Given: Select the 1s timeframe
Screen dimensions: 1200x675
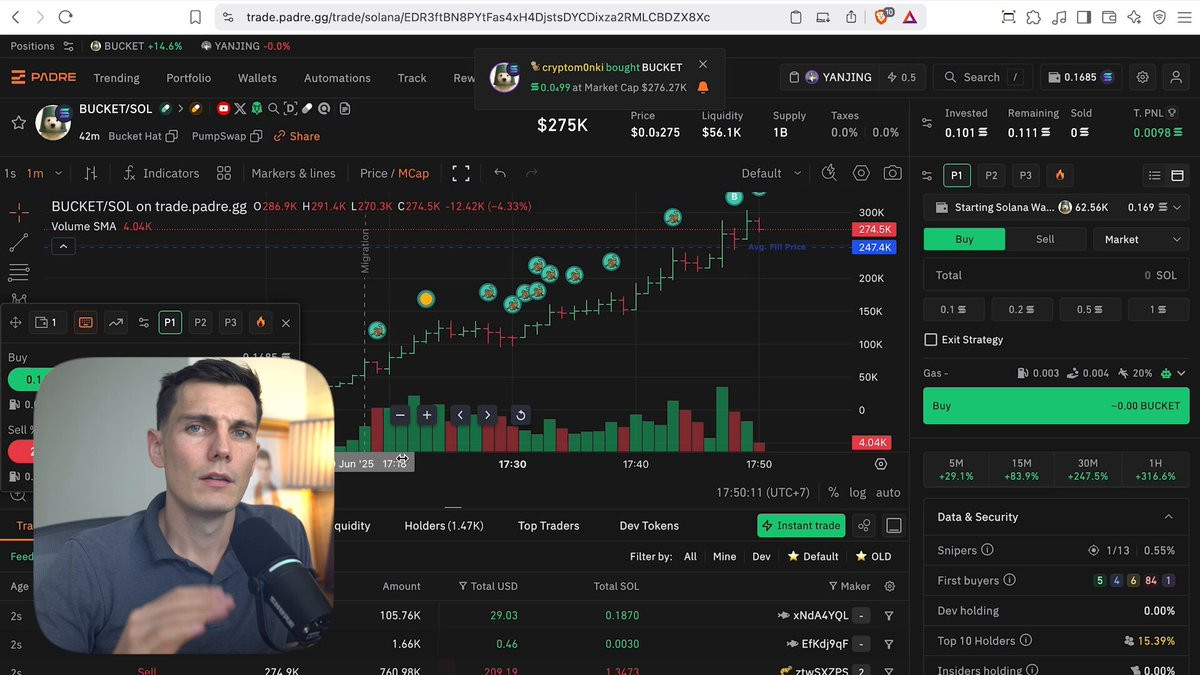Looking at the screenshot, I should 10,173.
